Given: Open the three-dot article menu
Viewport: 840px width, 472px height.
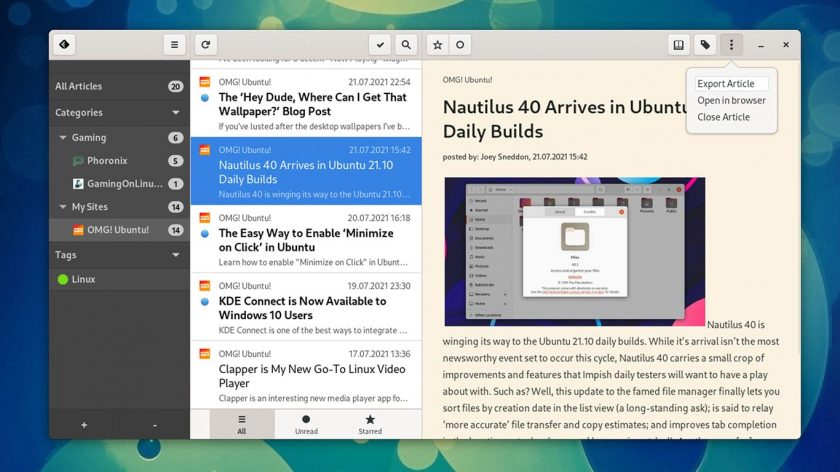Looking at the screenshot, I should (x=731, y=45).
